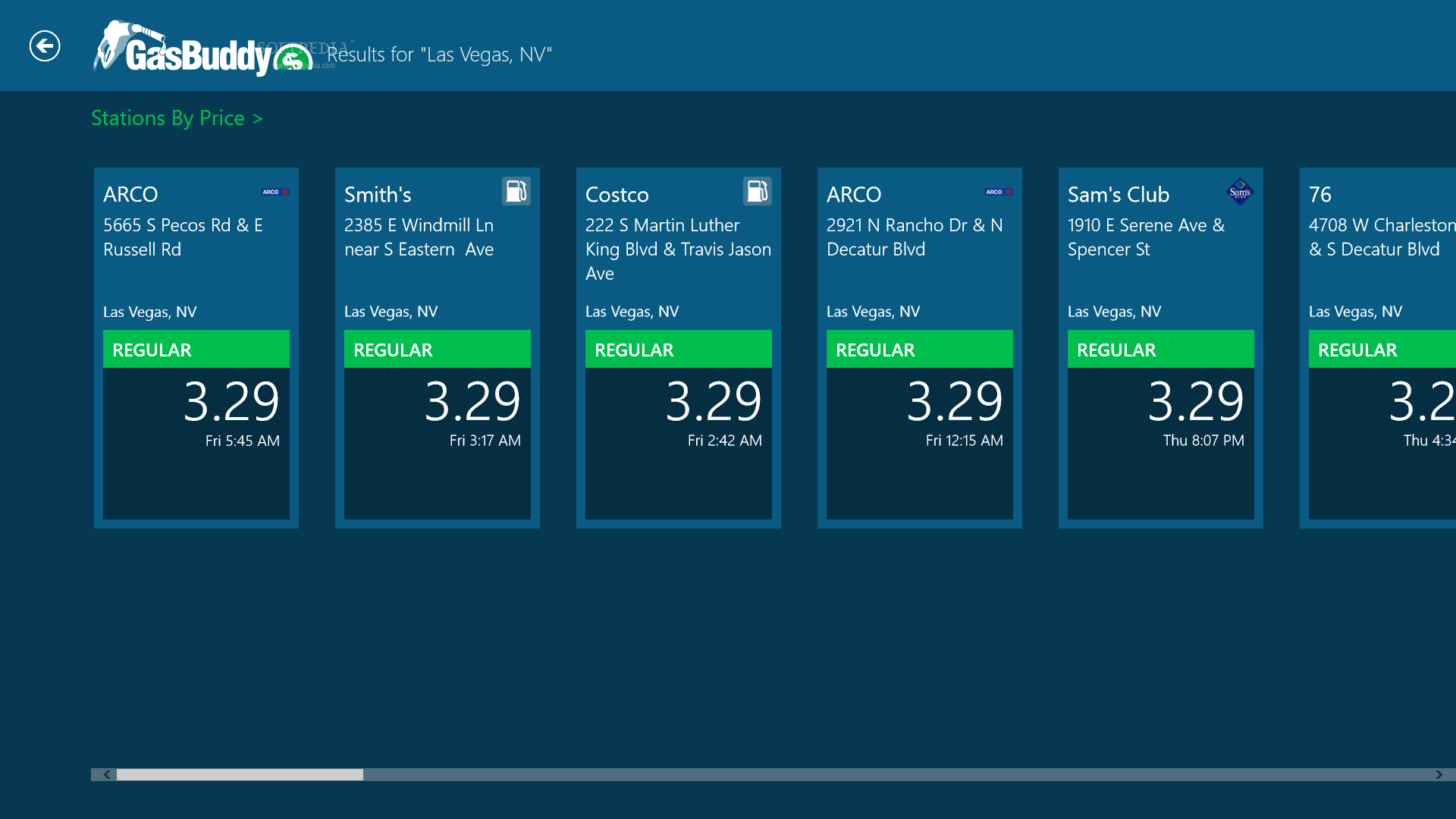The height and width of the screenshot is (819, 1456).
Task: Click the horizontal scrollbar thumb
Action: pyautogui.click(x=240, y=774)
